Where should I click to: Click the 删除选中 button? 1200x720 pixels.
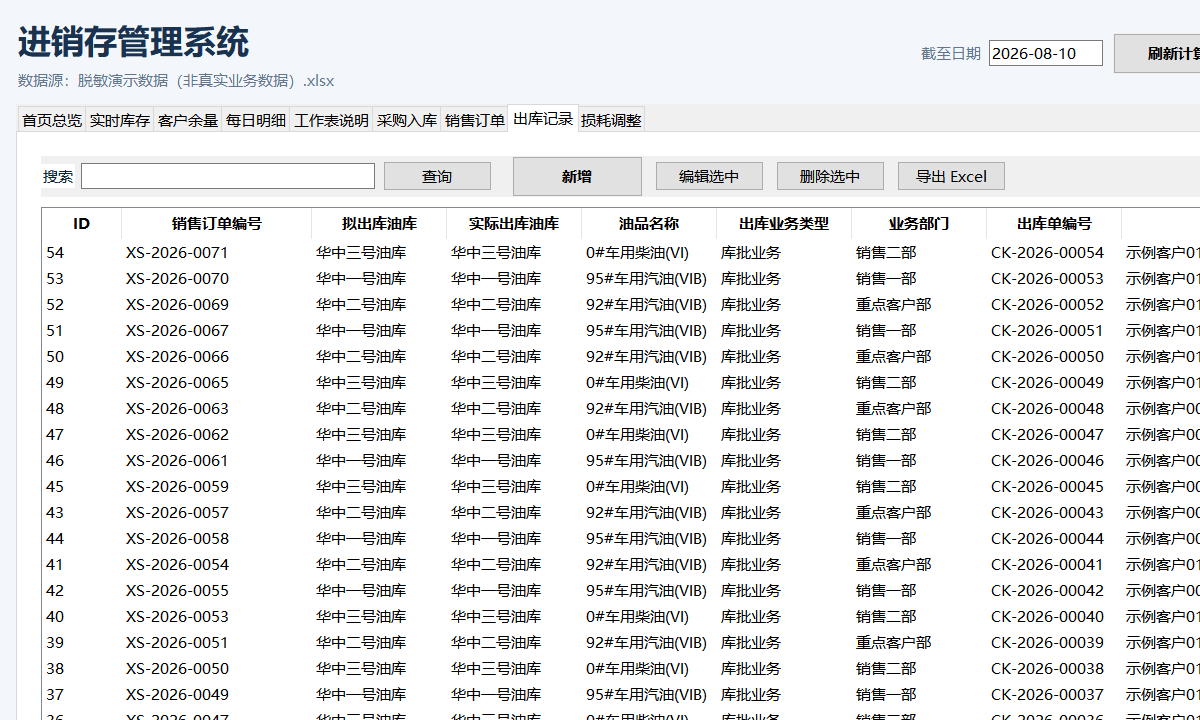[x=830, y=176]
